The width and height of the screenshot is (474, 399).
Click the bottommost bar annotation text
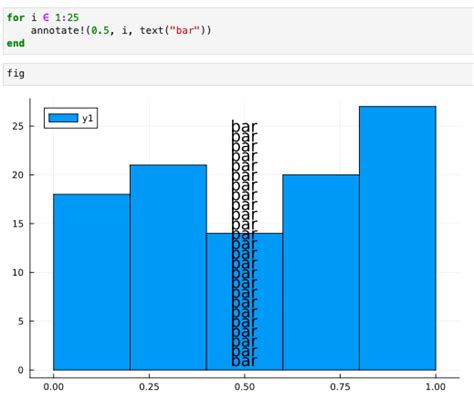point(244,361)
